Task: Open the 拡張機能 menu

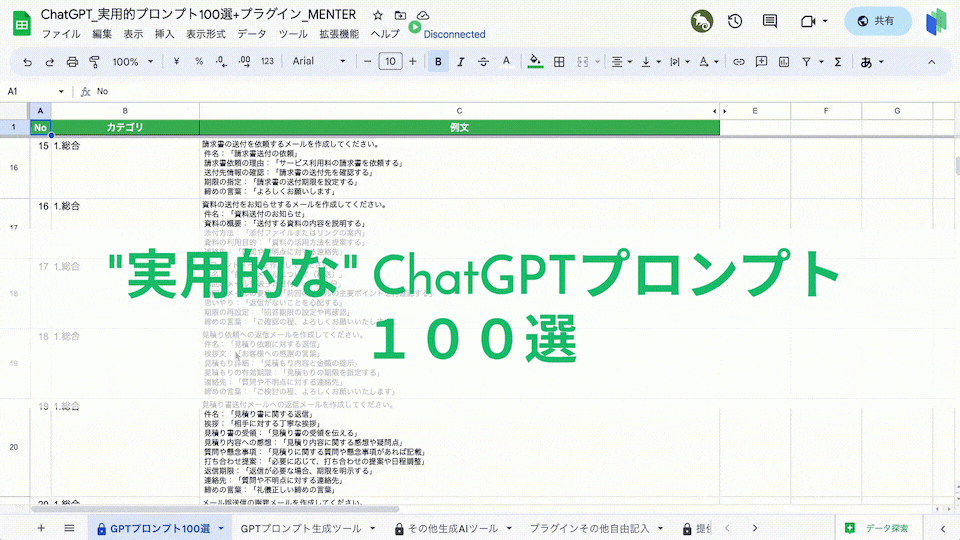Action: click(339, 34)
